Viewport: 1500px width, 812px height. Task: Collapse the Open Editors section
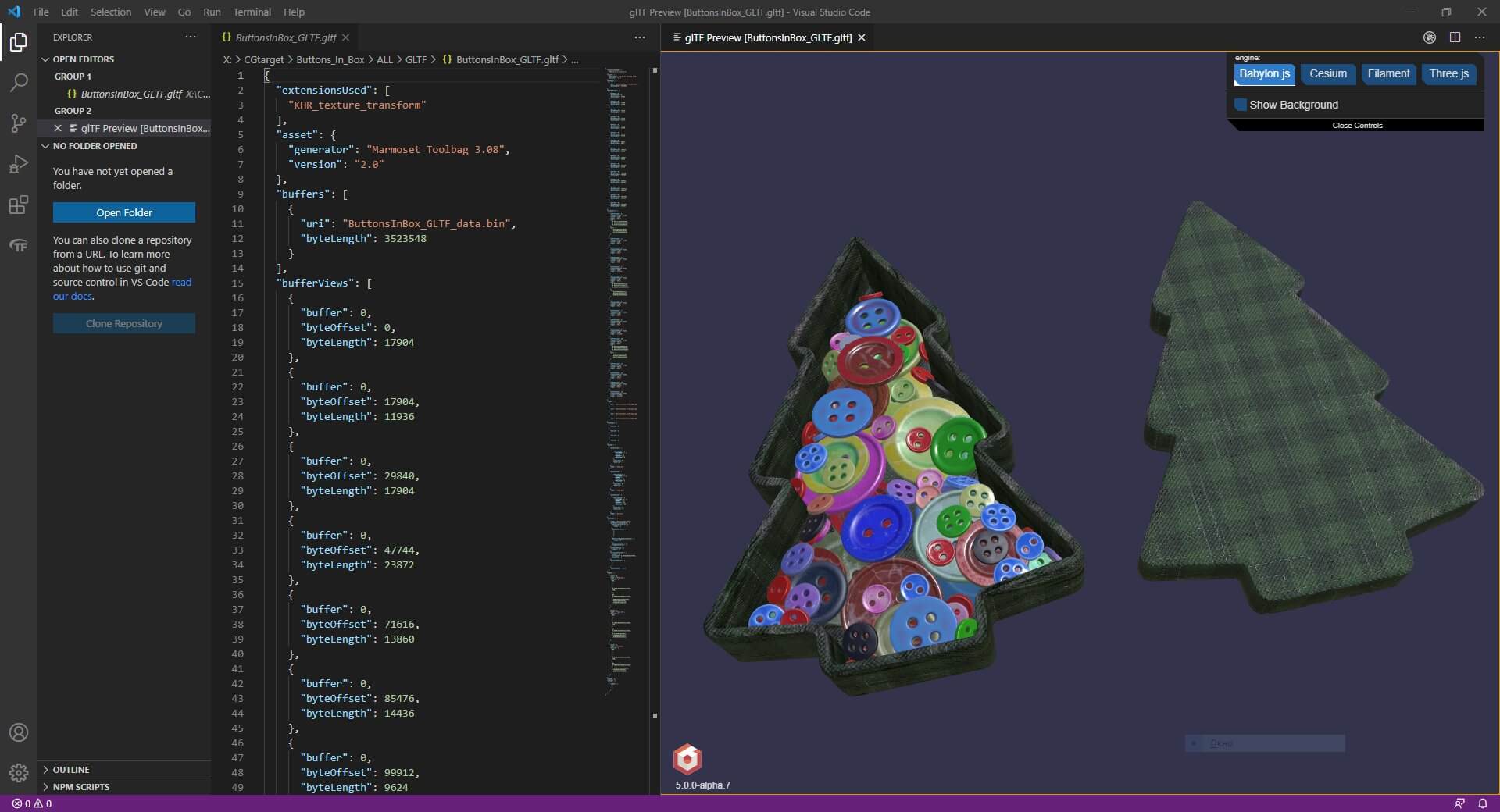point(83,59)
